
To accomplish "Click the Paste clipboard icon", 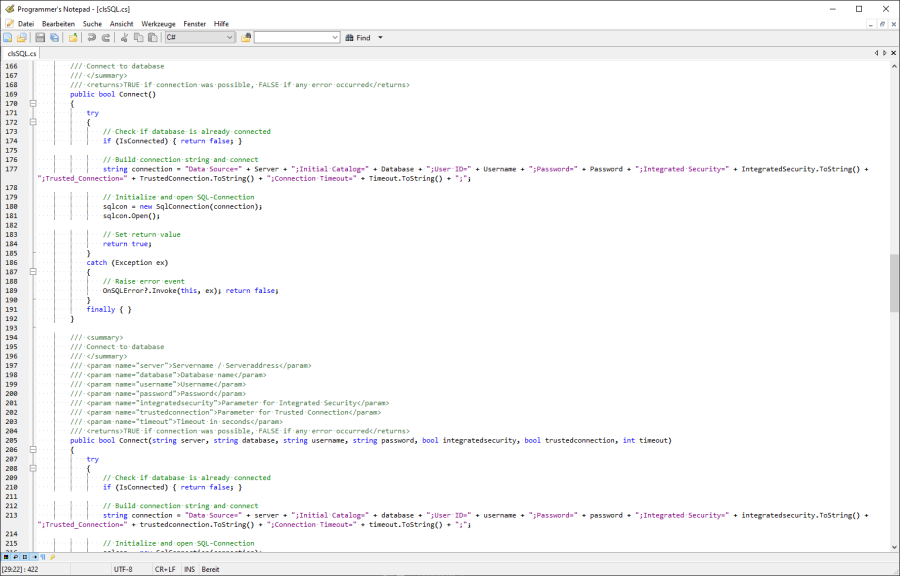I will point(152,37).
